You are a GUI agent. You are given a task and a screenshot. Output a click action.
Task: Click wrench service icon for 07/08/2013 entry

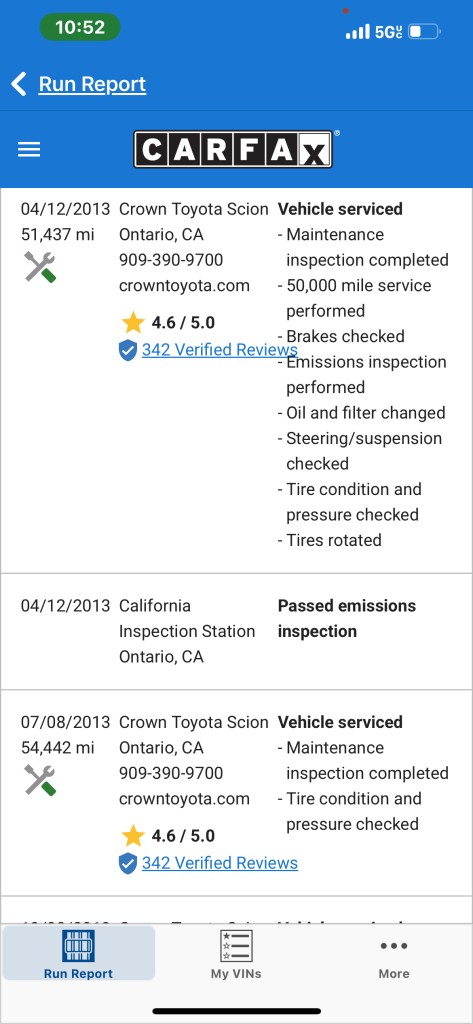[40, 780]
